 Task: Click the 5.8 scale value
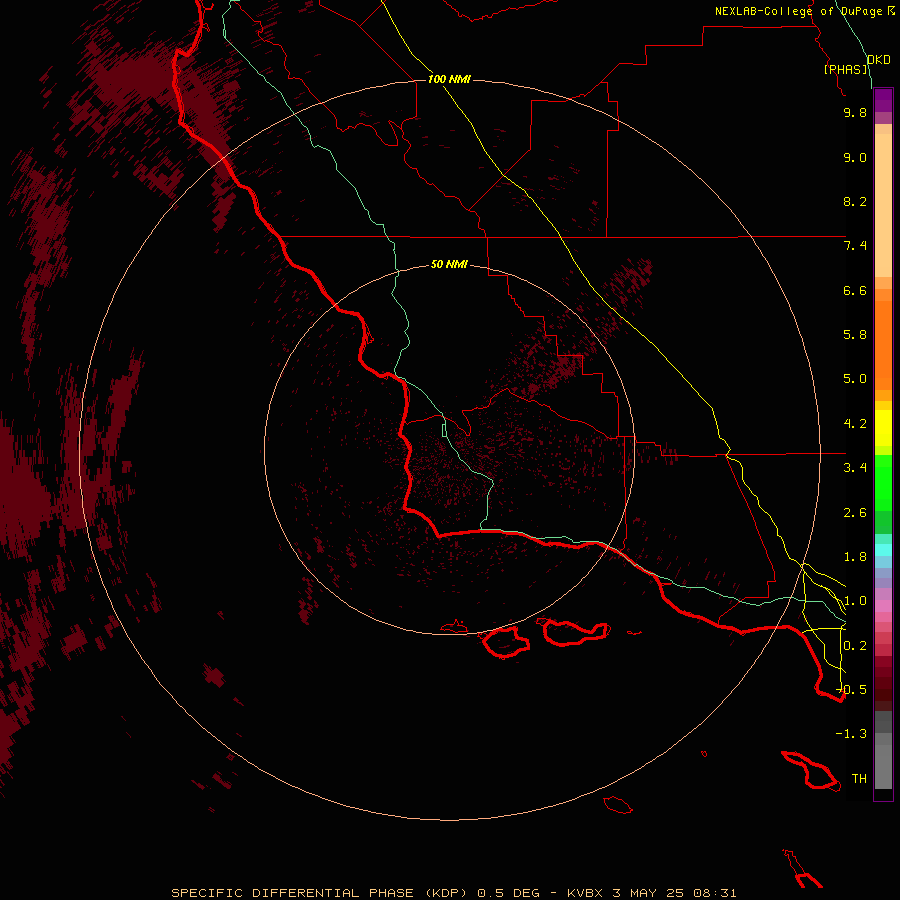(855, 335)
